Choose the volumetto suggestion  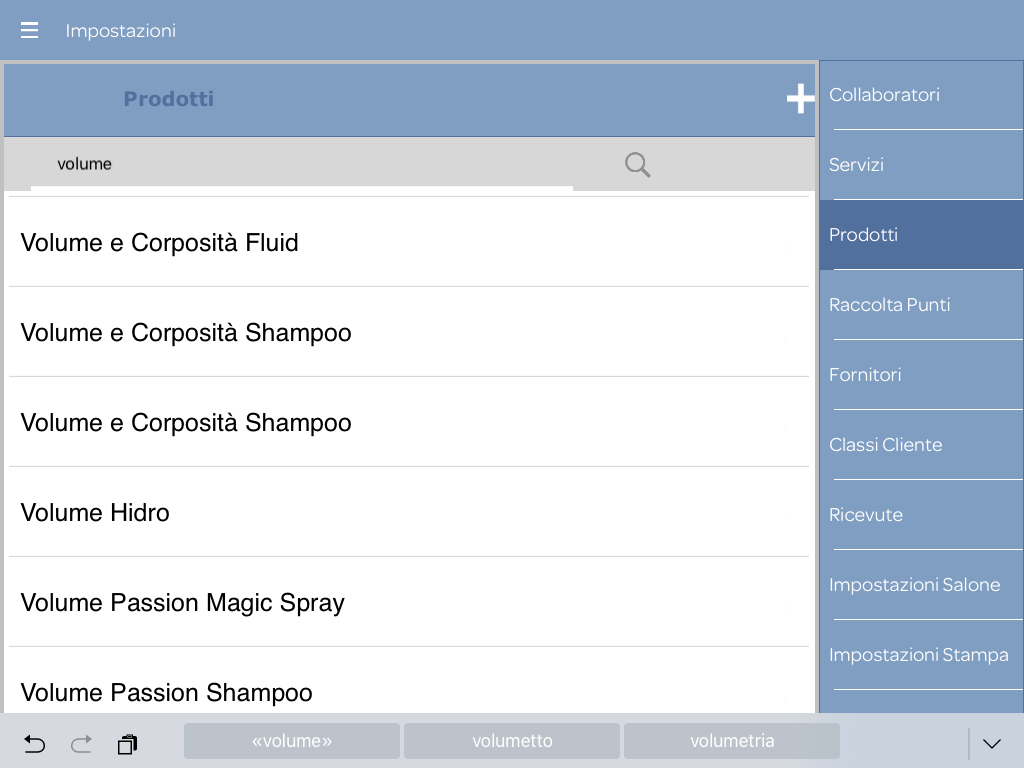click(512, 741)
